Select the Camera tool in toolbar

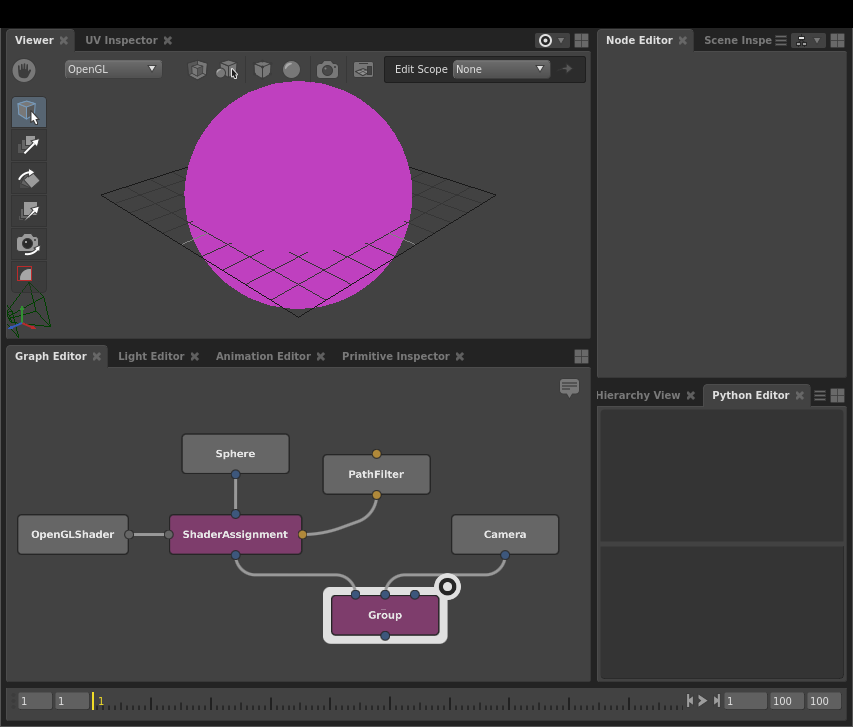[28, 244]
